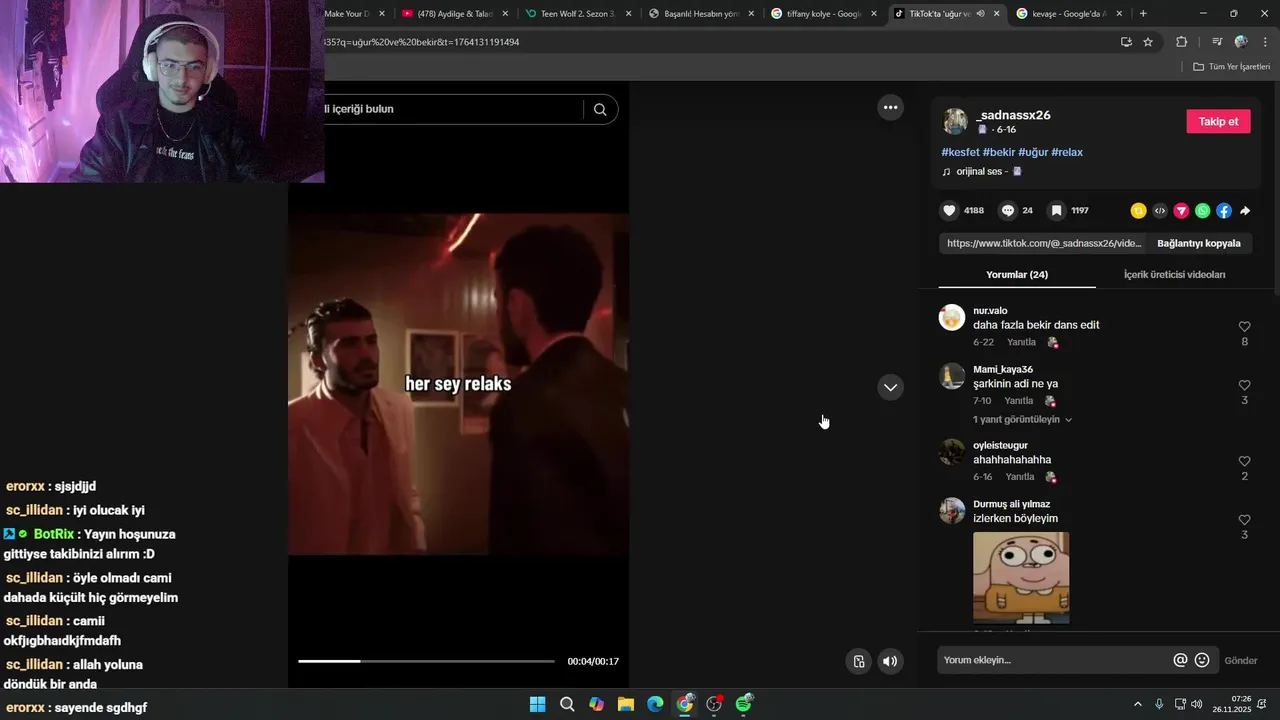The height and width of the screenshot is (720, 1280).
Task: Open emoji picker in comment box
Action: pyautogui.click(x=1202, y=660)
